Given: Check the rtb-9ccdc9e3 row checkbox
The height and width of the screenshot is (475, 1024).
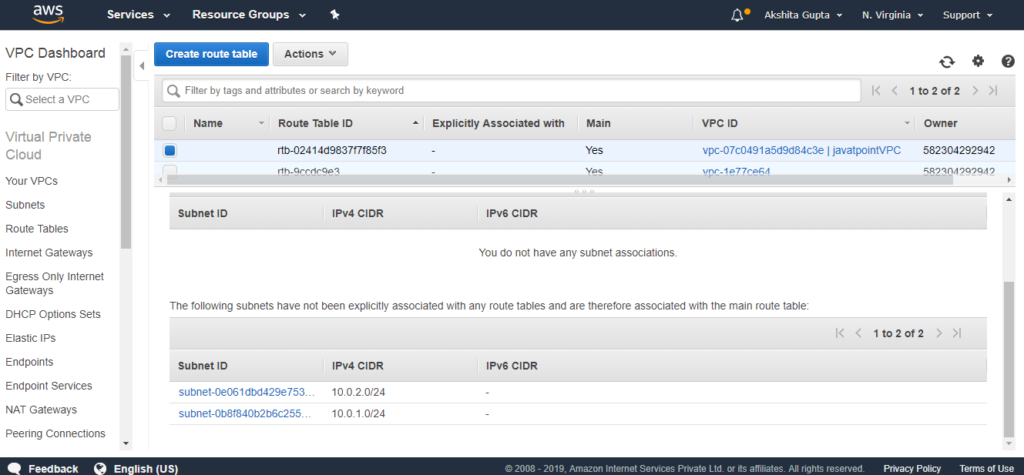Looking at the screenshot, I should pyautogui.click(x=170, y=171).
